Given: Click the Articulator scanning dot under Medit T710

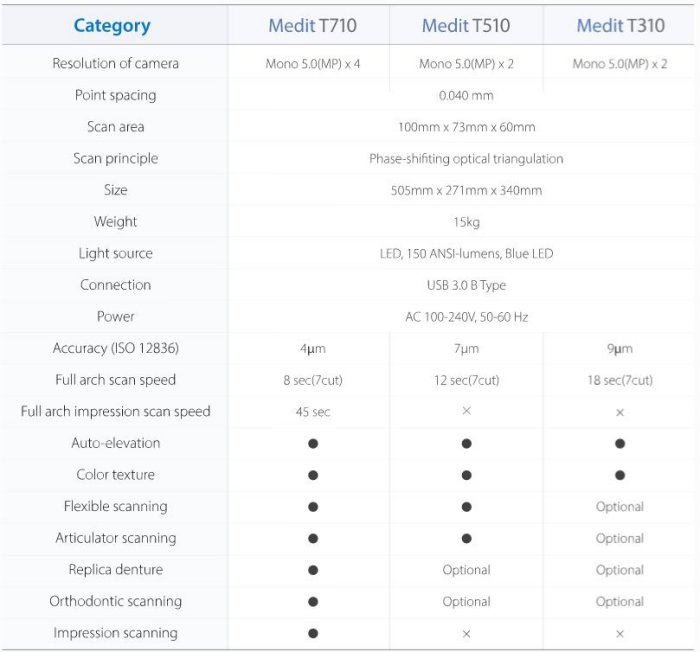Looking at the screenshot, I should tap(313, 538).
